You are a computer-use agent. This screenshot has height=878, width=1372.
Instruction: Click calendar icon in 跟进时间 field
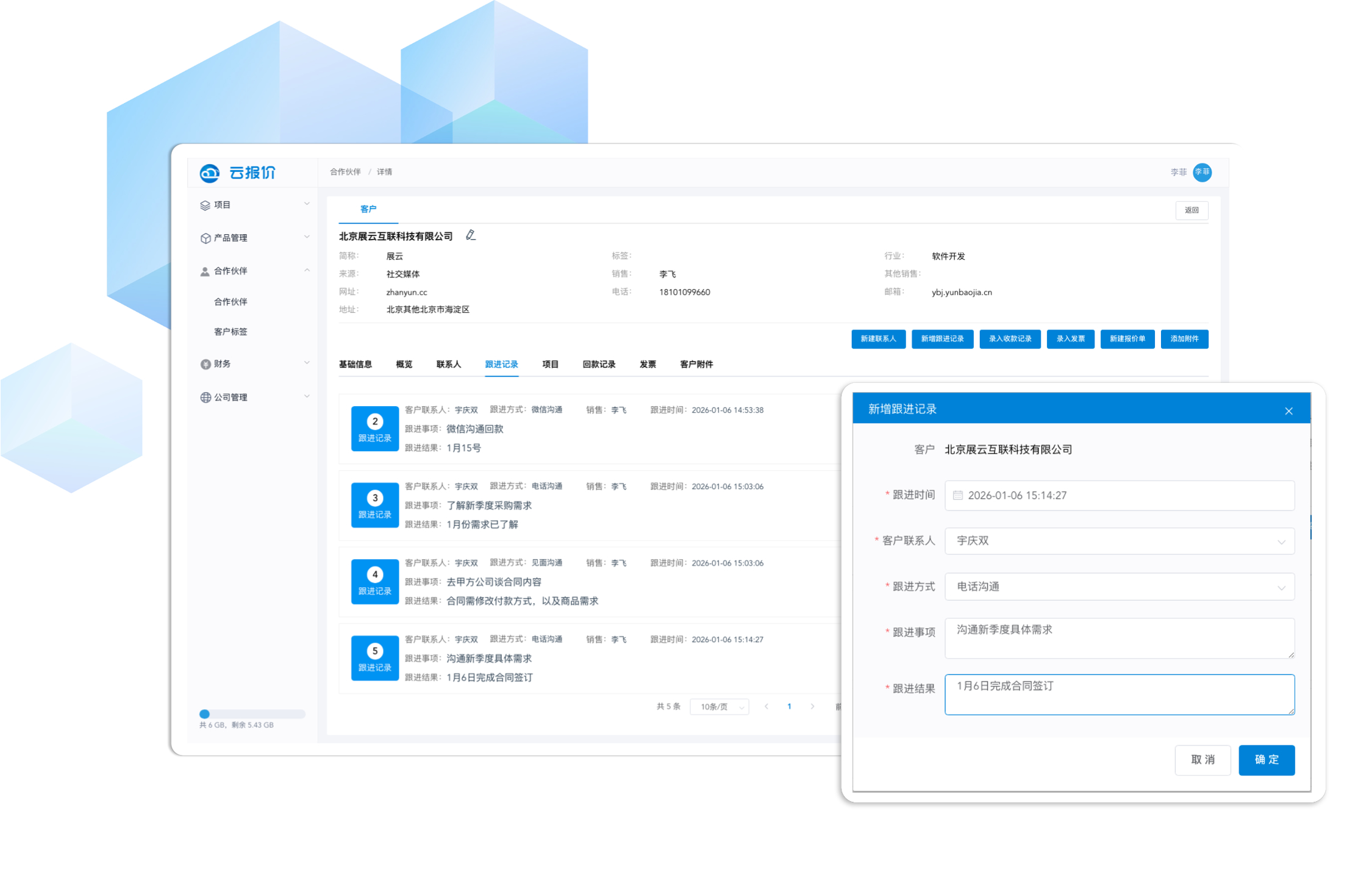click(x=957, y=496)
